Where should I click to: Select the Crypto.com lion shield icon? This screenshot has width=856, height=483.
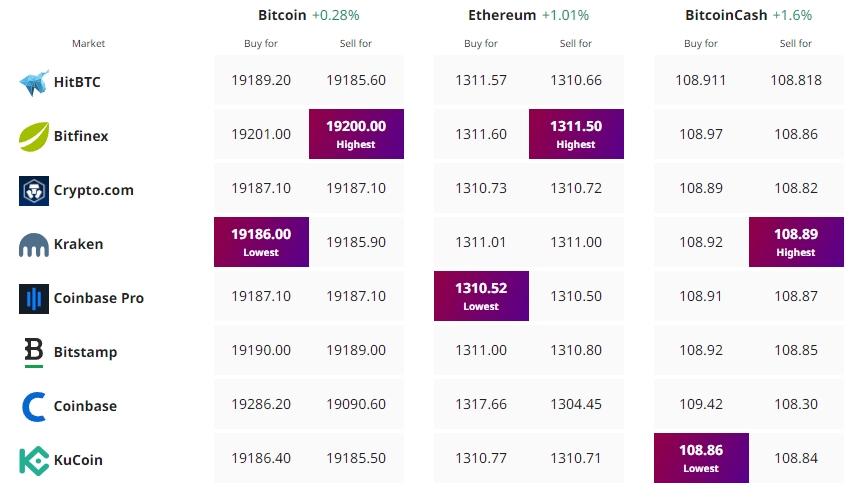(34, 190)
